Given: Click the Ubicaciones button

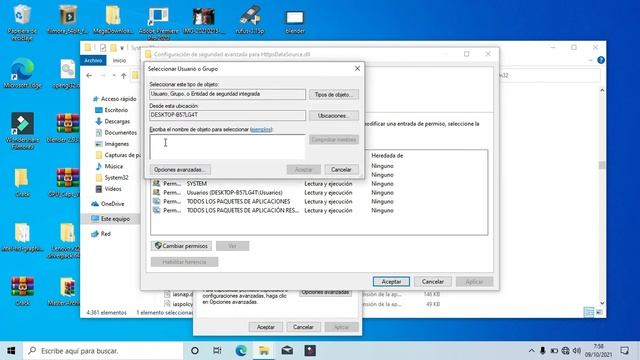Looking at the screenshot, I should pos(333,116).
